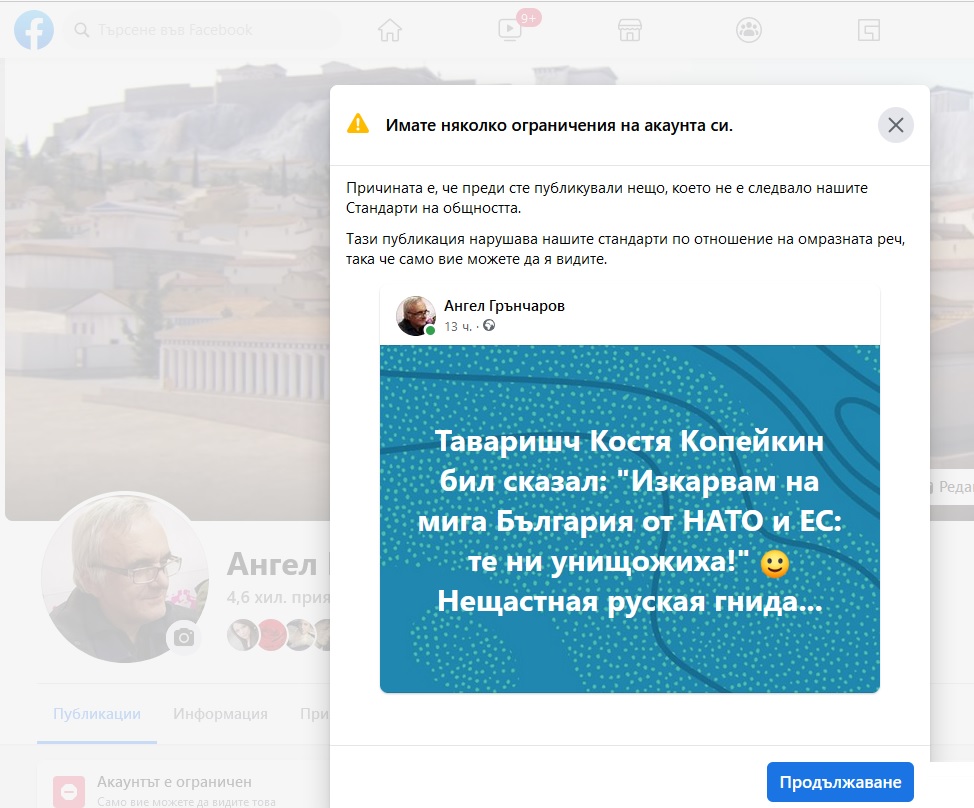Open the Gaming icon in top bar
The width and height of the screenshot is (974, 808).
868,30
